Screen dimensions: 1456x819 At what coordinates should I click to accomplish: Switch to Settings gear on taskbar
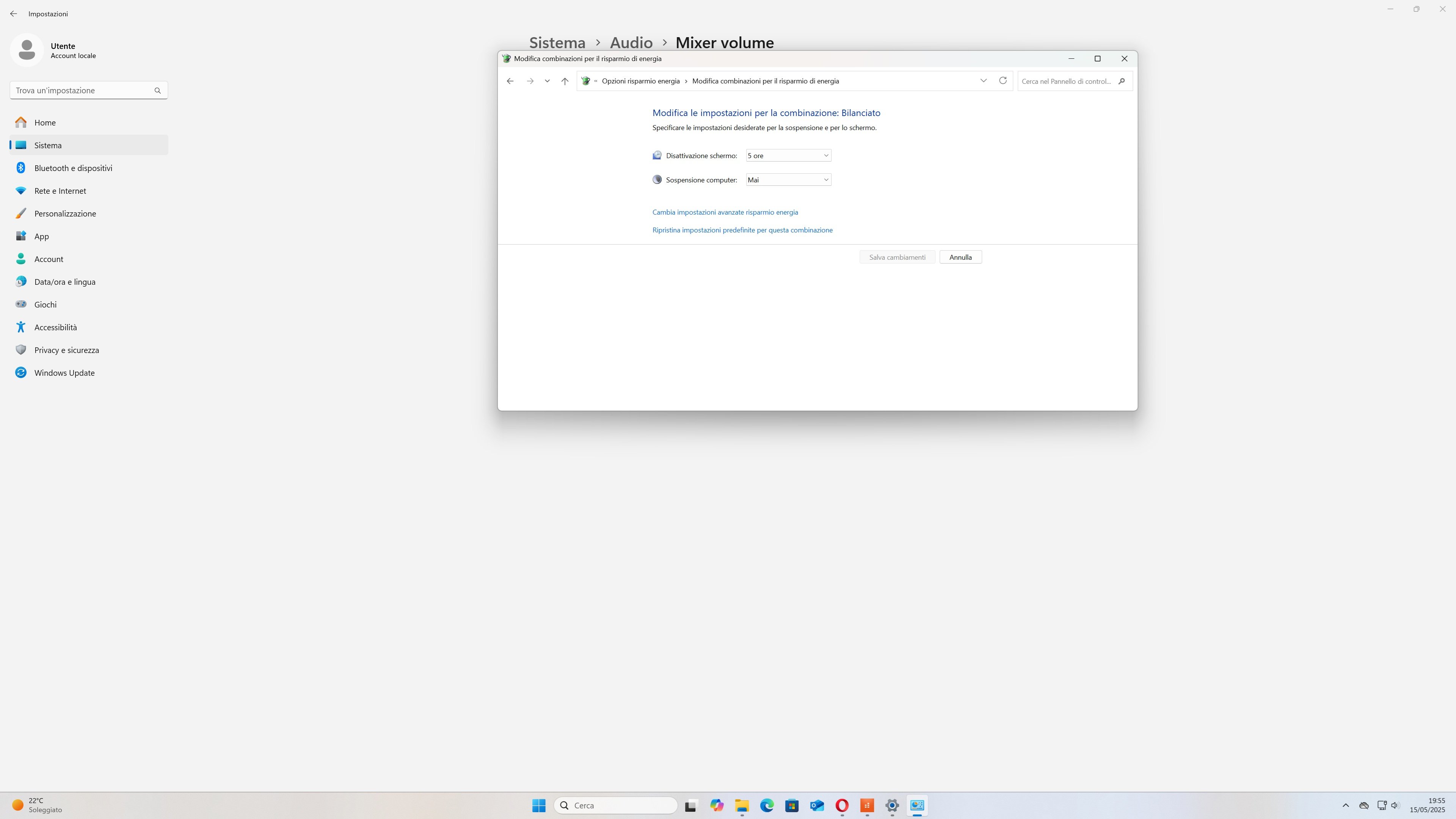[x=892, y=805]
